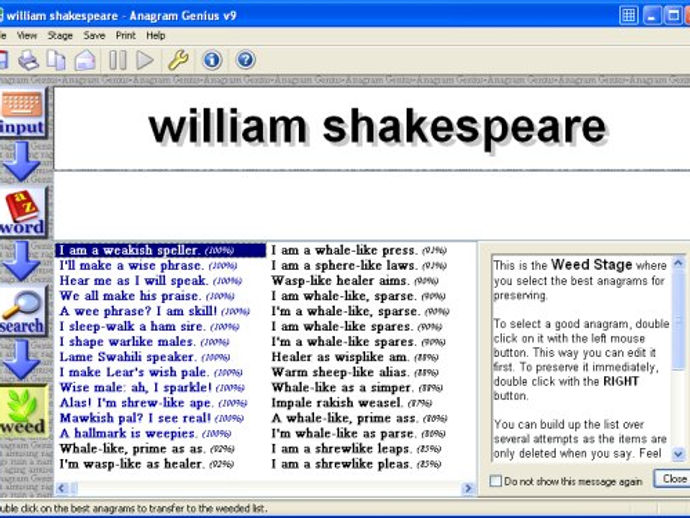Click the Close button in help panel
Viewport: 690px width, 518px height.
pyautogui.click(x=672, y=479)
